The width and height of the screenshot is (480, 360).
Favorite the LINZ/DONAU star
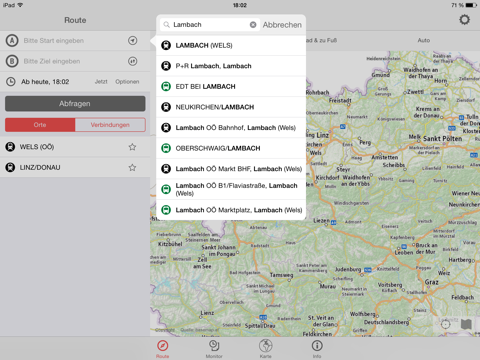tap(132, 167)
